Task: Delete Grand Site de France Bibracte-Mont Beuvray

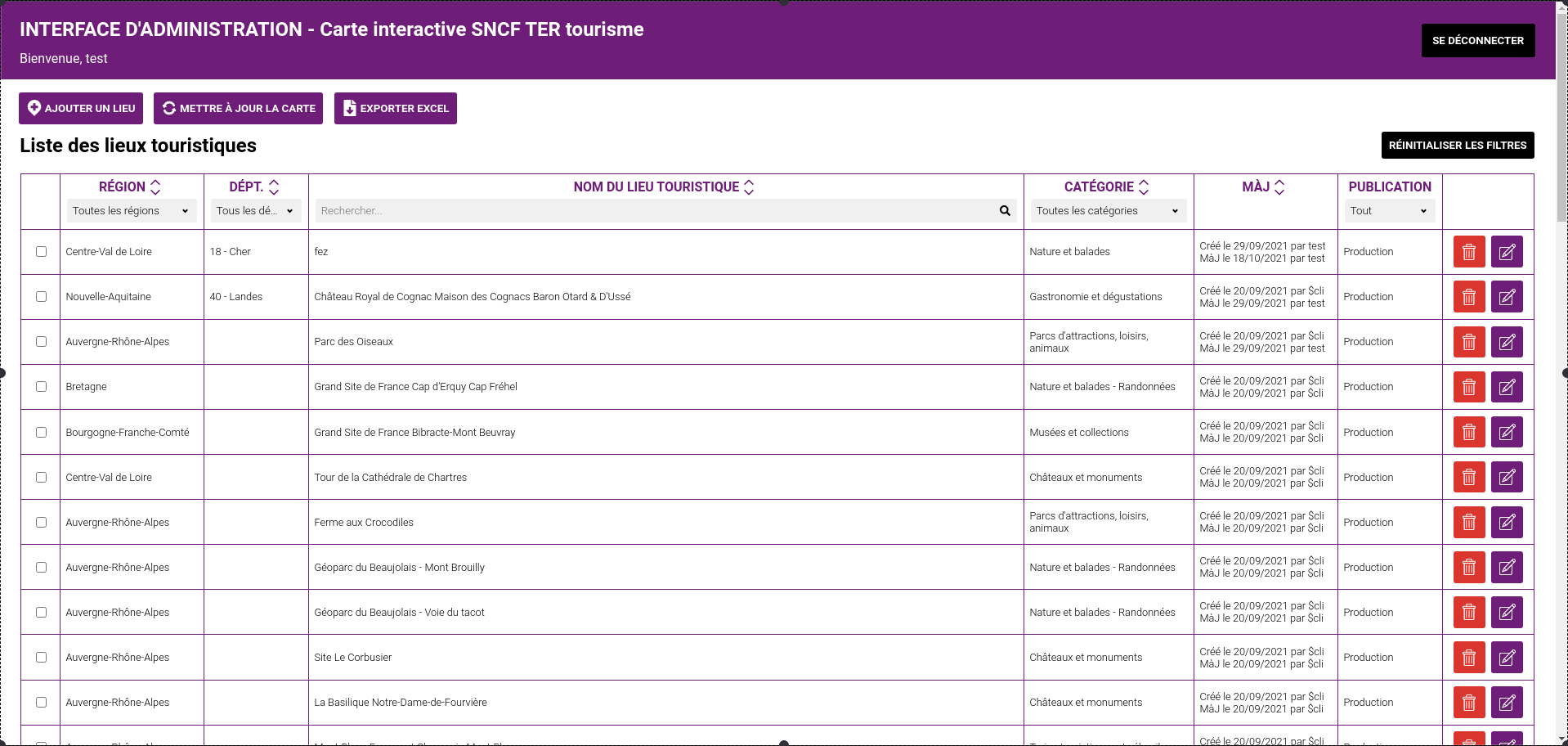Action: point(1468,432)
